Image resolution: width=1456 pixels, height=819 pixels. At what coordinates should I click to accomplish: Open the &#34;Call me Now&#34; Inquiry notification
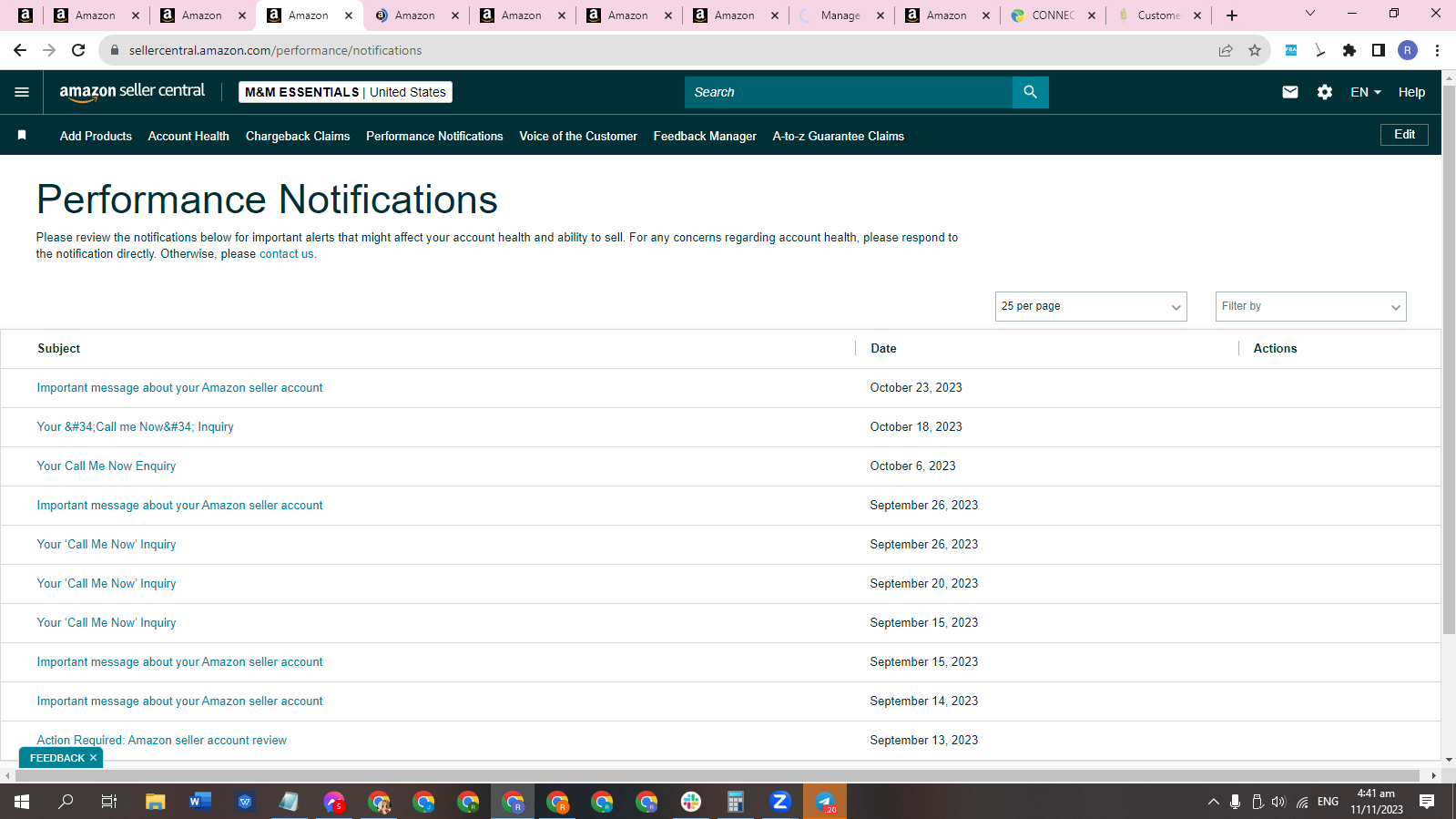[135, 427]
